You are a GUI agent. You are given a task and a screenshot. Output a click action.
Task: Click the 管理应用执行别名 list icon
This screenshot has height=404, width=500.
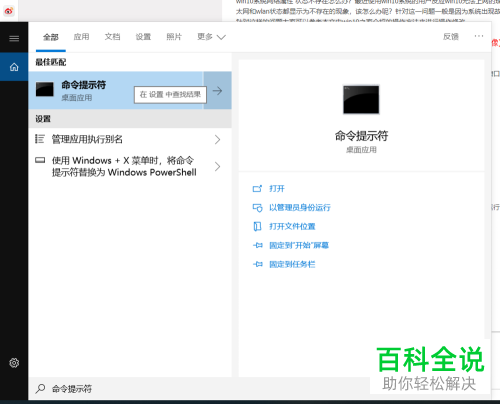(x=40, y=139)
